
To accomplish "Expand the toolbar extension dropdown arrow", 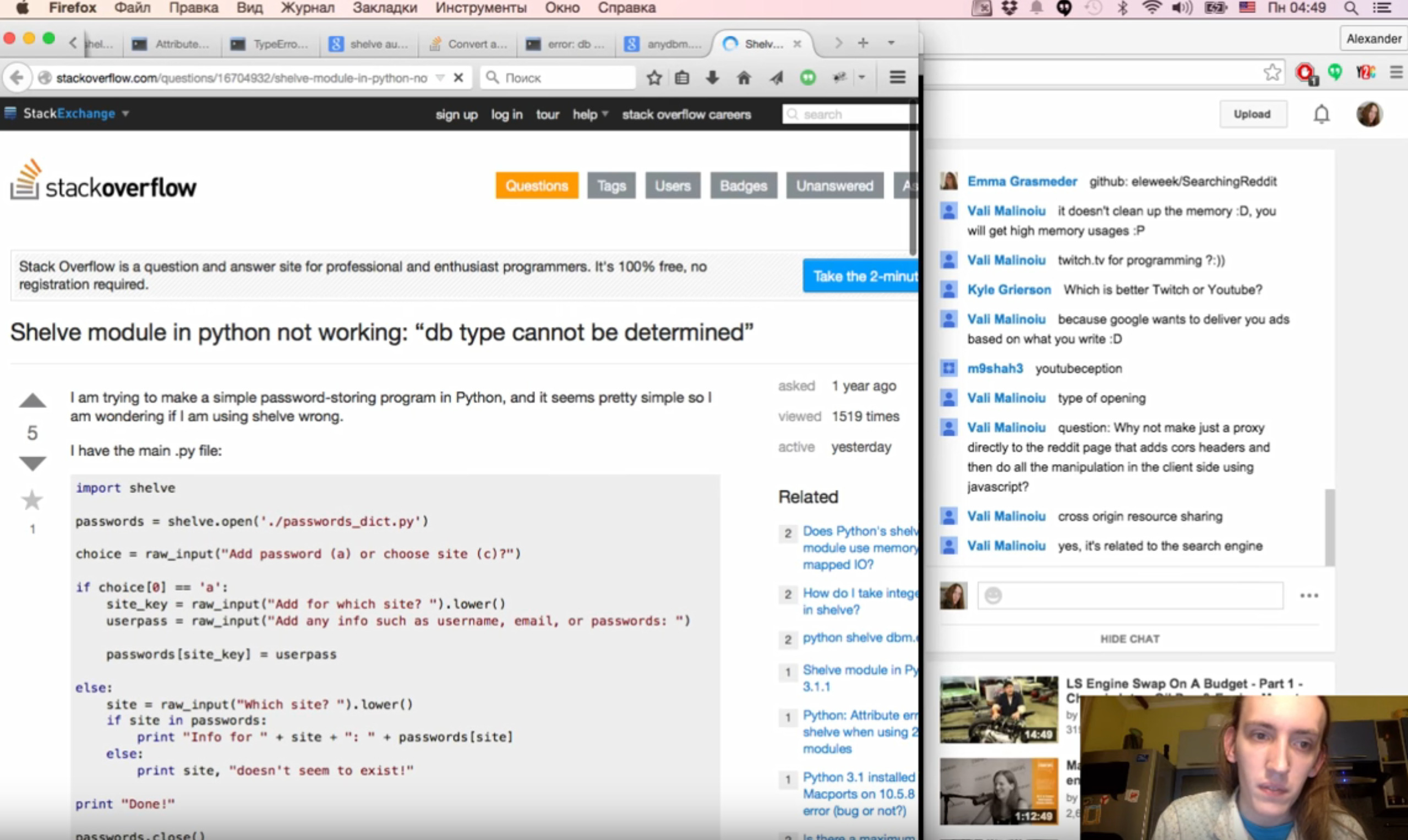I will (x=862, y=78).
